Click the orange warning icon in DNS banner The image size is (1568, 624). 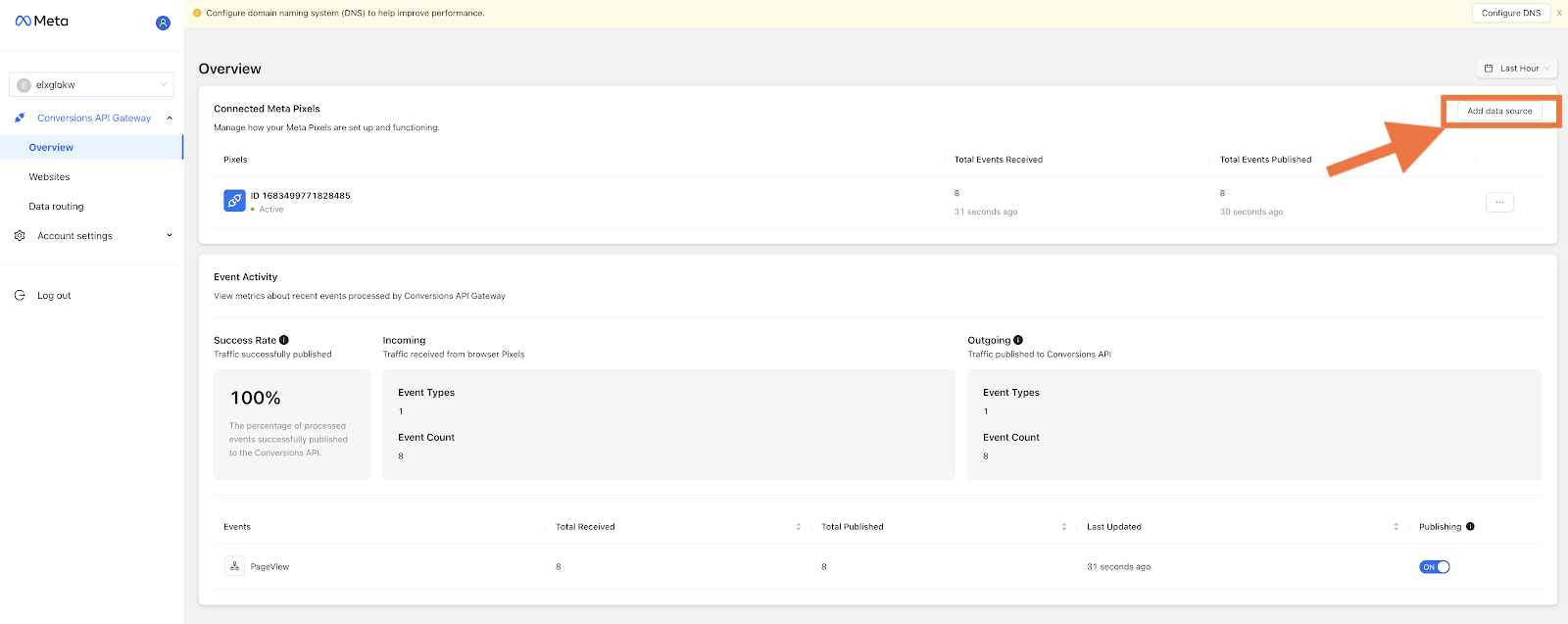(197, 13)
